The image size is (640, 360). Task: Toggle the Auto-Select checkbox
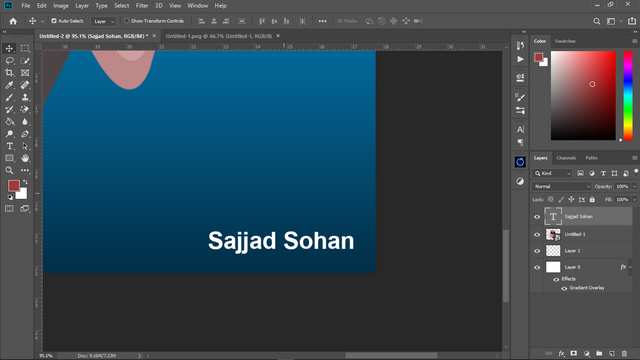(x=54, y=21)
